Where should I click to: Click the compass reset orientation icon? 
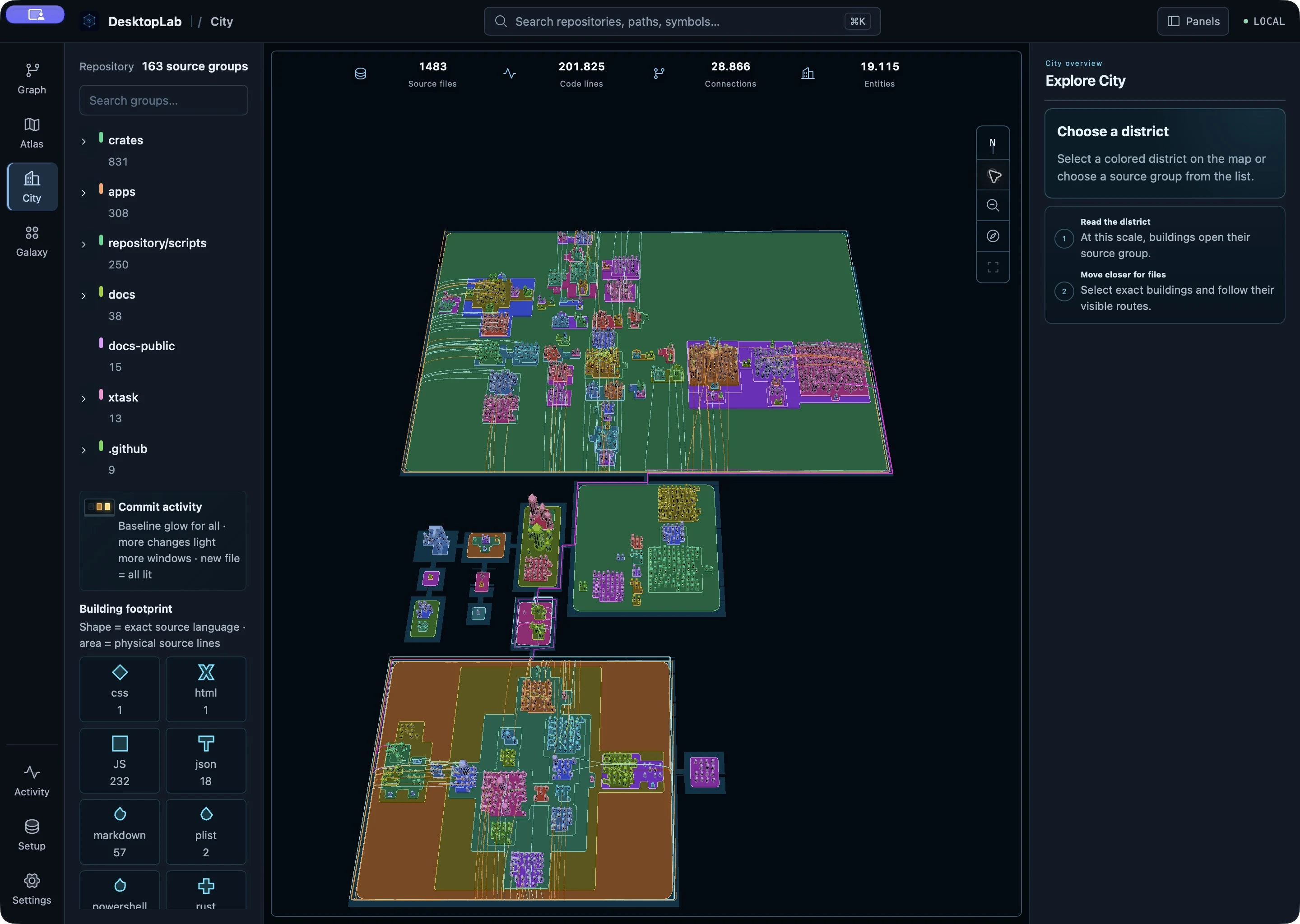point(993,236)
